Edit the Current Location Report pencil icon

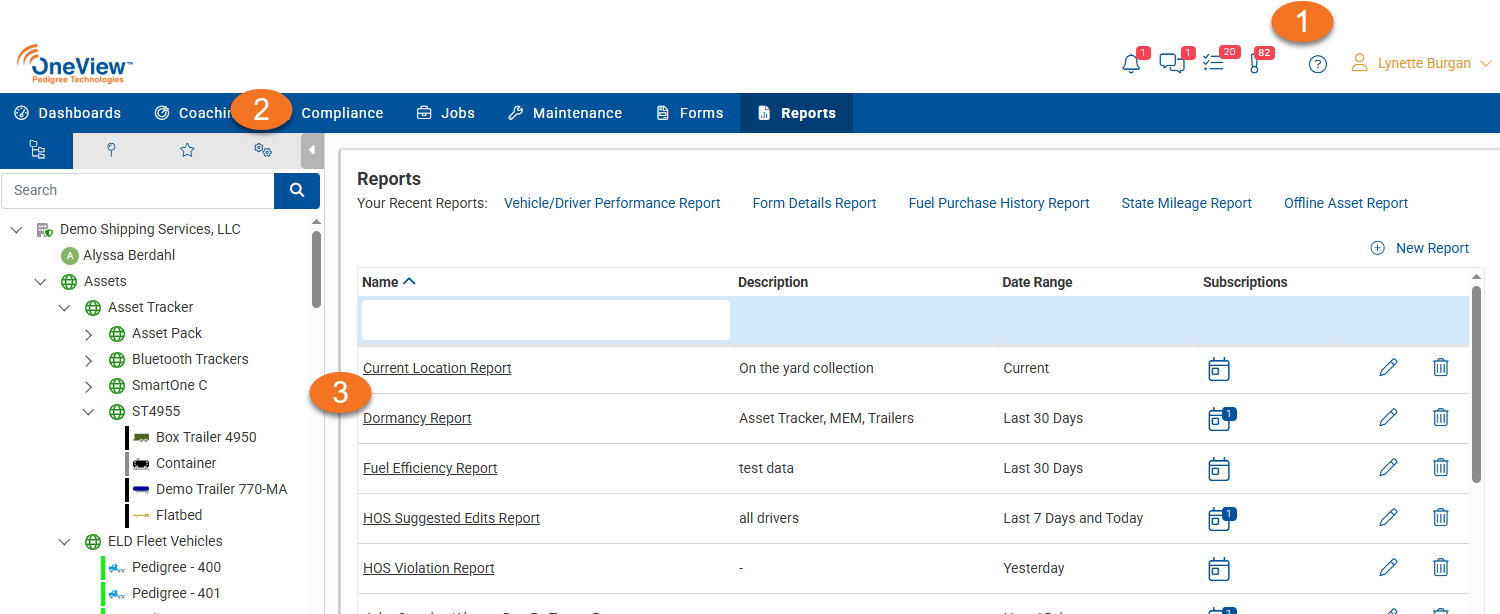click(1388, 367)
